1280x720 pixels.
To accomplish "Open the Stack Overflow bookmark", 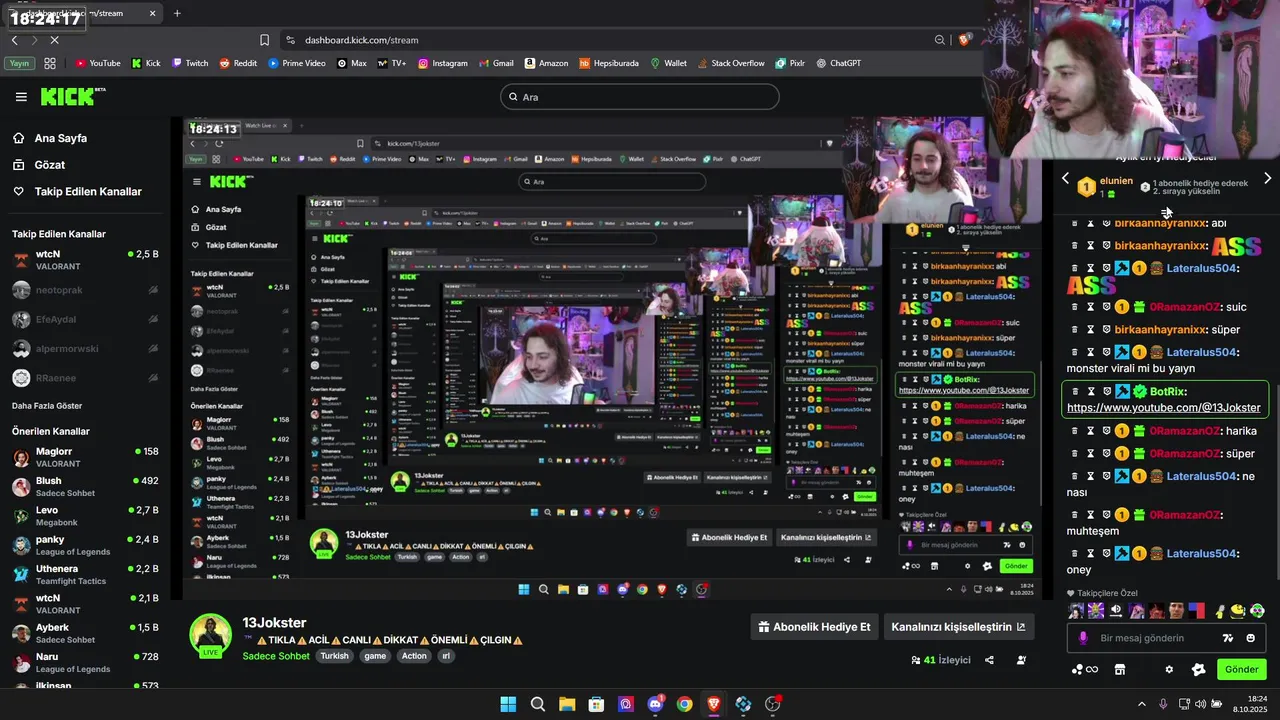I will (x=731, y=63).
